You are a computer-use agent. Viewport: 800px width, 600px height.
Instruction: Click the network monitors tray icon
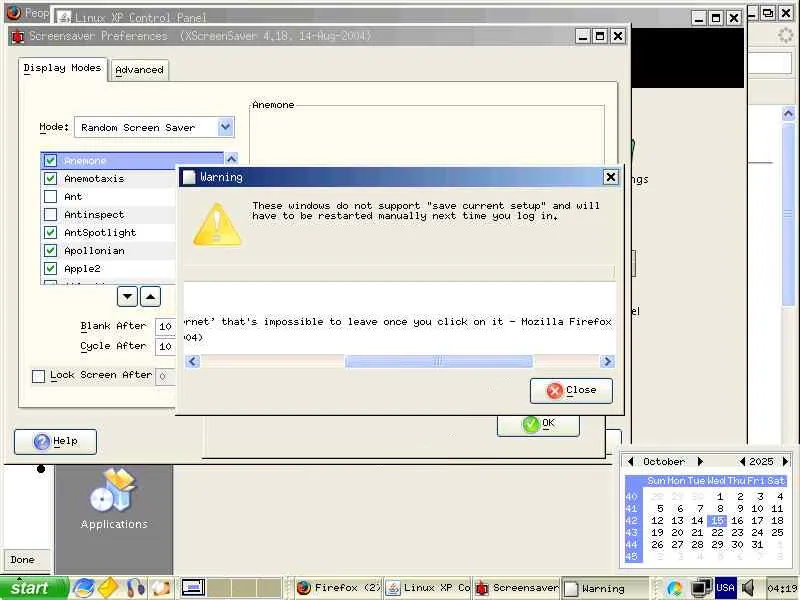coord(702,588)
